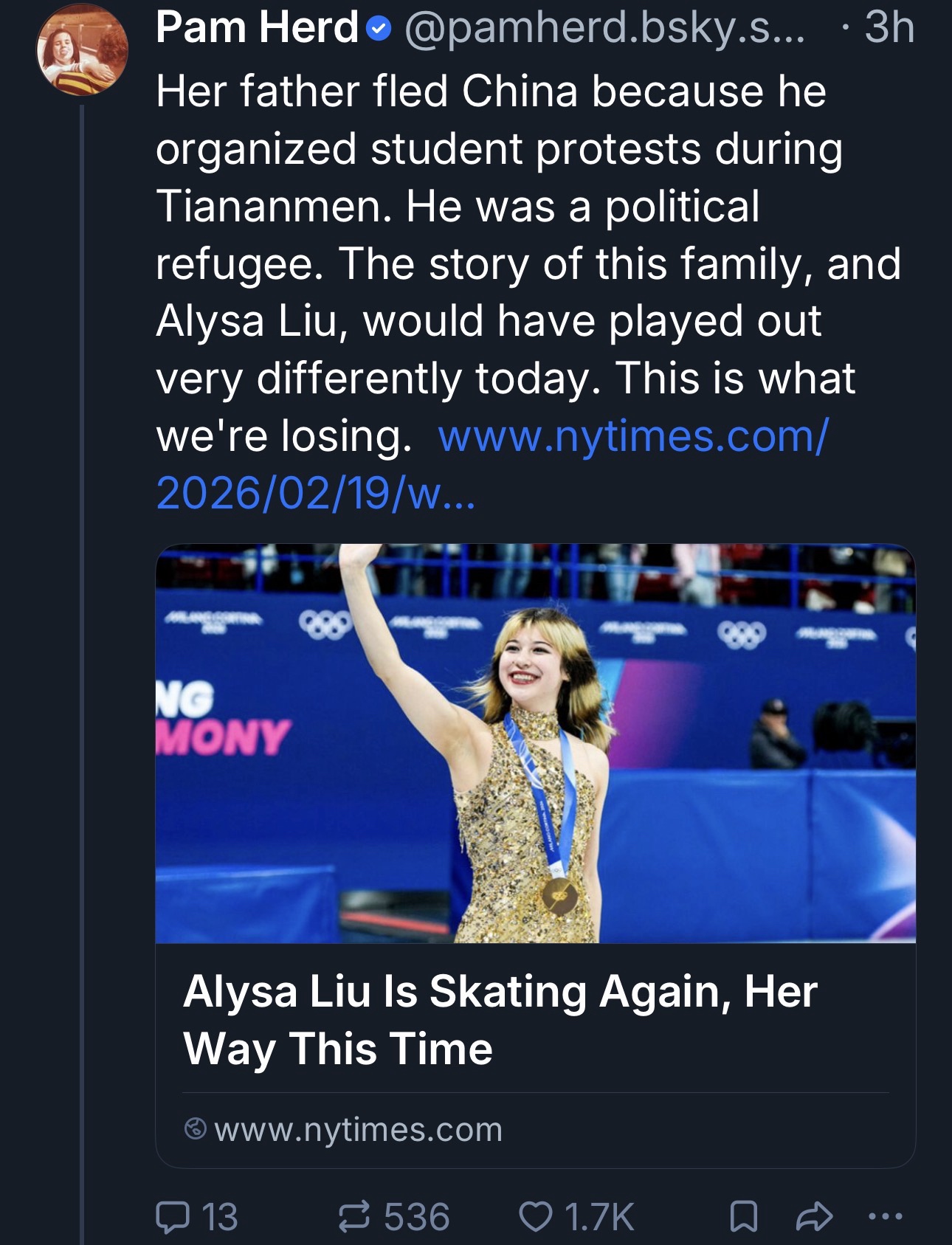Open the nytimes.com link in post text

click(x=633, y=436)
